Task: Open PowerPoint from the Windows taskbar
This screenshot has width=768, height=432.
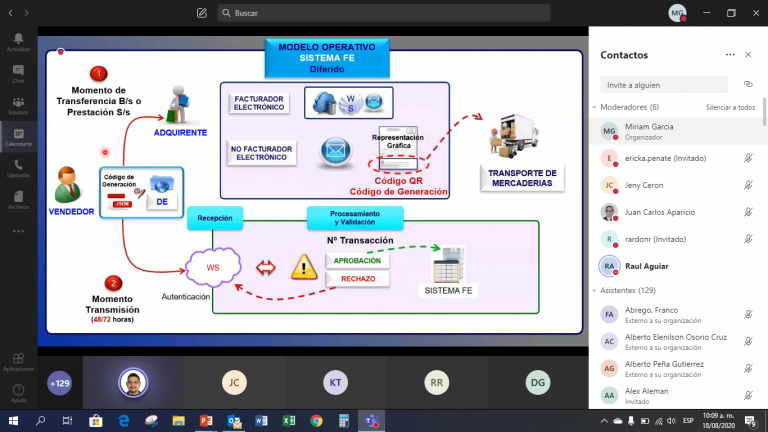Action: point(206,421)
